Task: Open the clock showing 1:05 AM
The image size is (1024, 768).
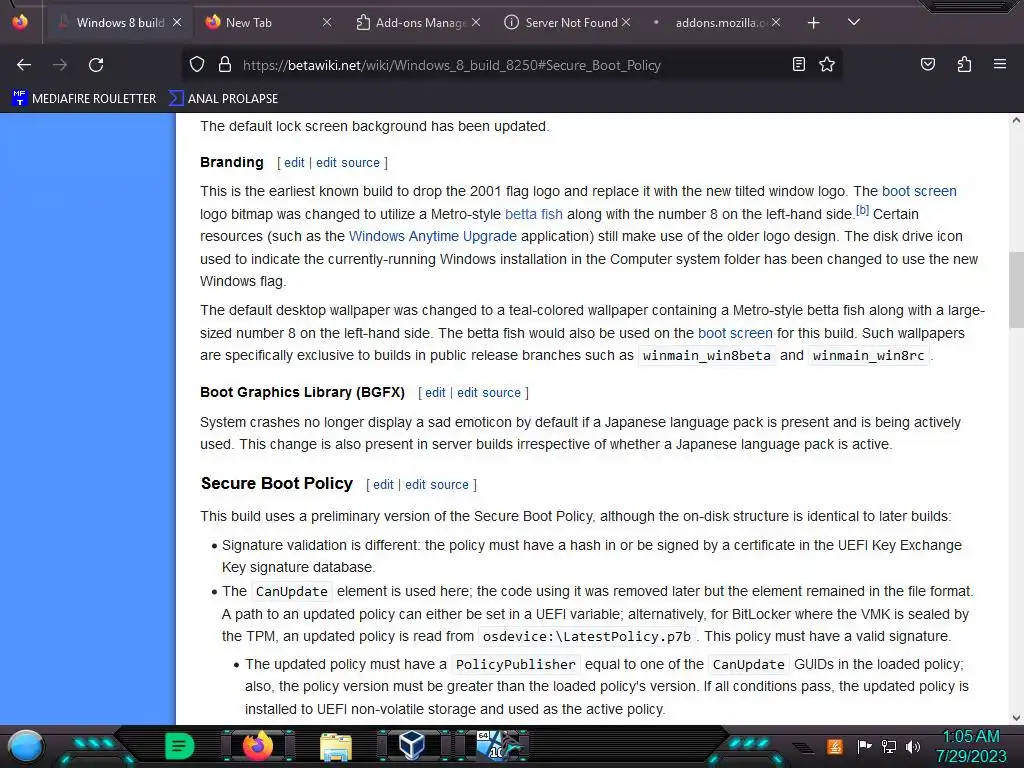Action: point(971,746)
